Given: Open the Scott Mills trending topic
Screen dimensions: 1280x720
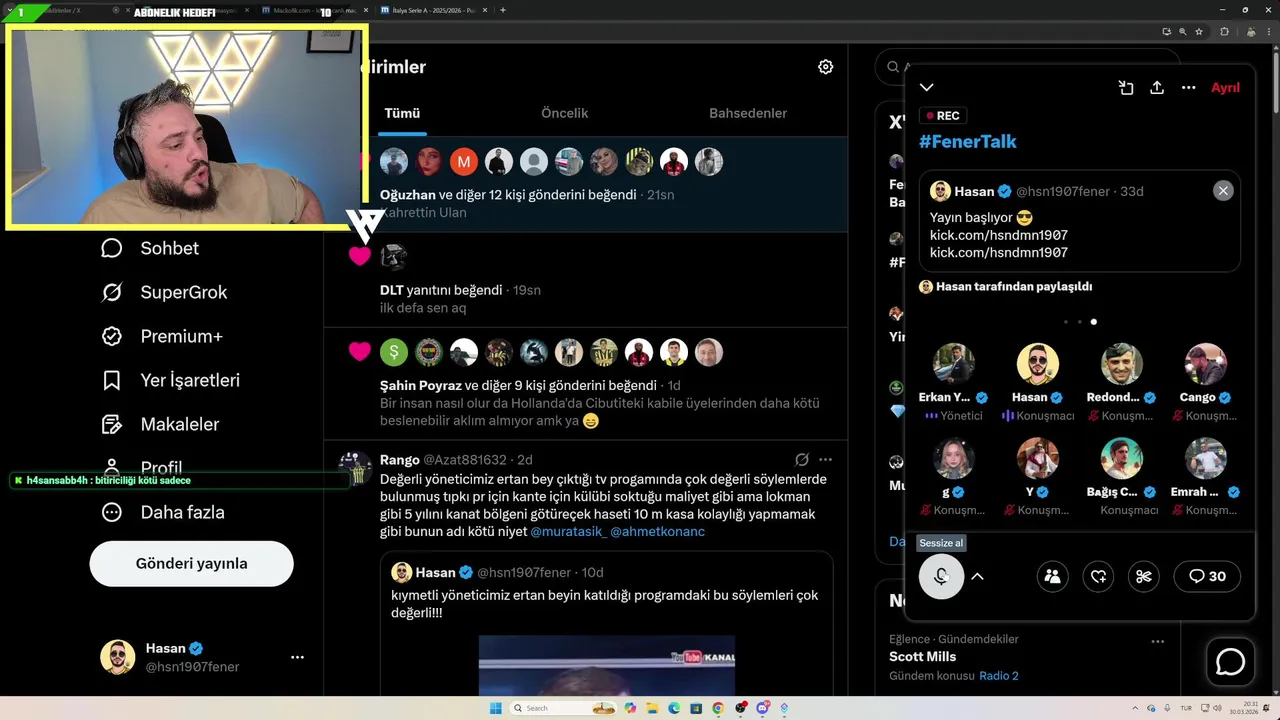Looking at the screenshot, I should click(922, 657).
